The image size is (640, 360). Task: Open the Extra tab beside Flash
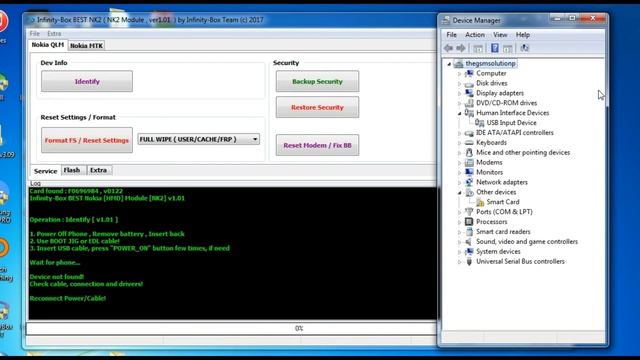point(98,170)
